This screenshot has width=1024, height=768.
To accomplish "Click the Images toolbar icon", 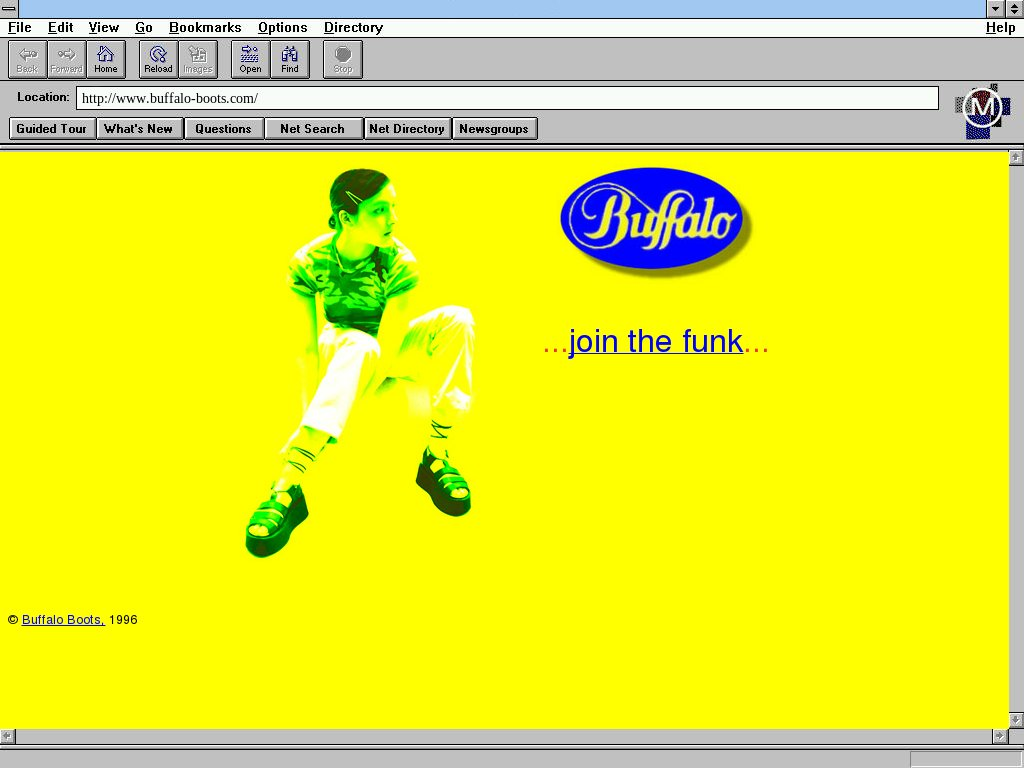I will pos(197,59).
